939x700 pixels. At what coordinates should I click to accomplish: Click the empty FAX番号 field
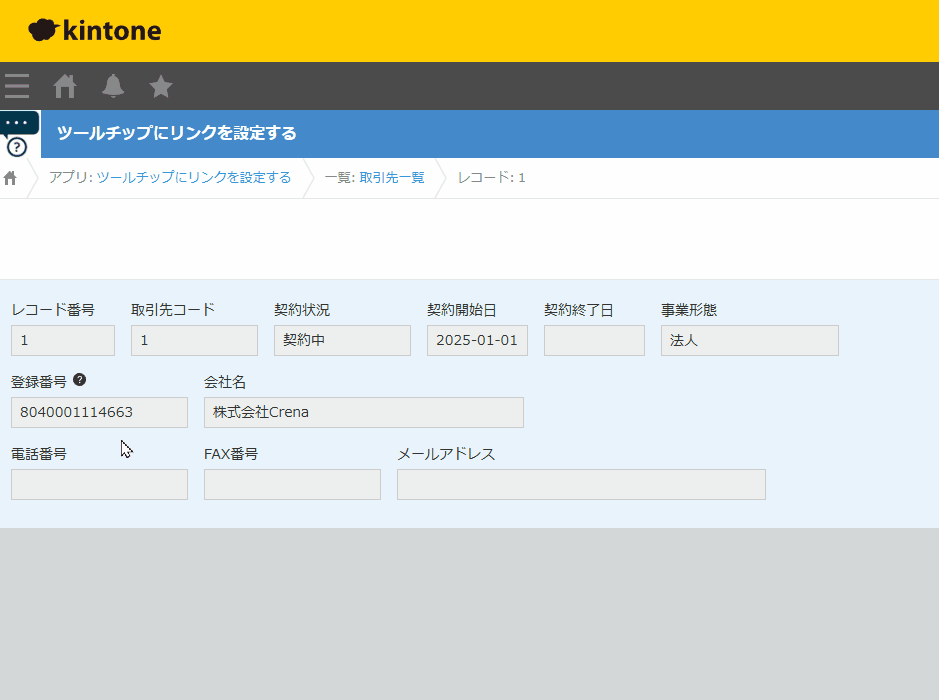292,484
